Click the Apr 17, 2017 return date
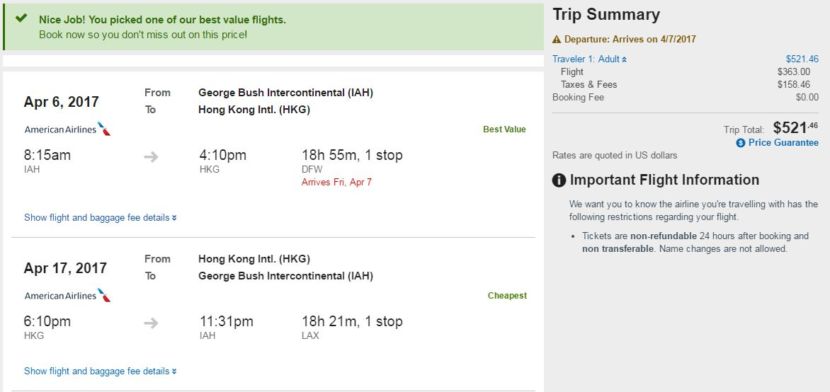 [x=65, y=268]
